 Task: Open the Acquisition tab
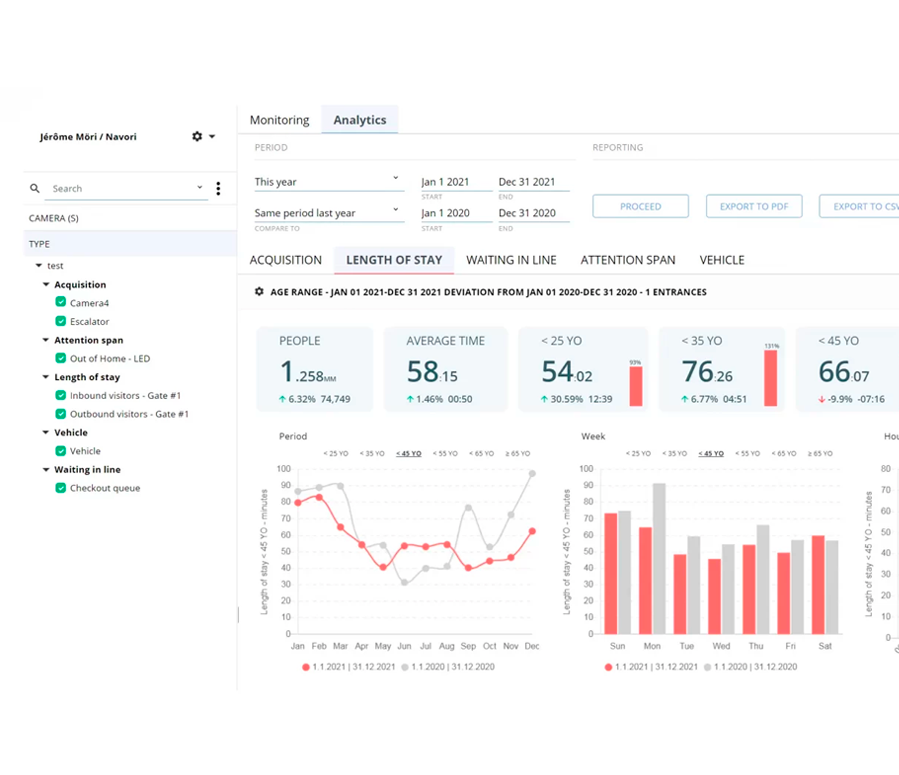click(286, 260)
